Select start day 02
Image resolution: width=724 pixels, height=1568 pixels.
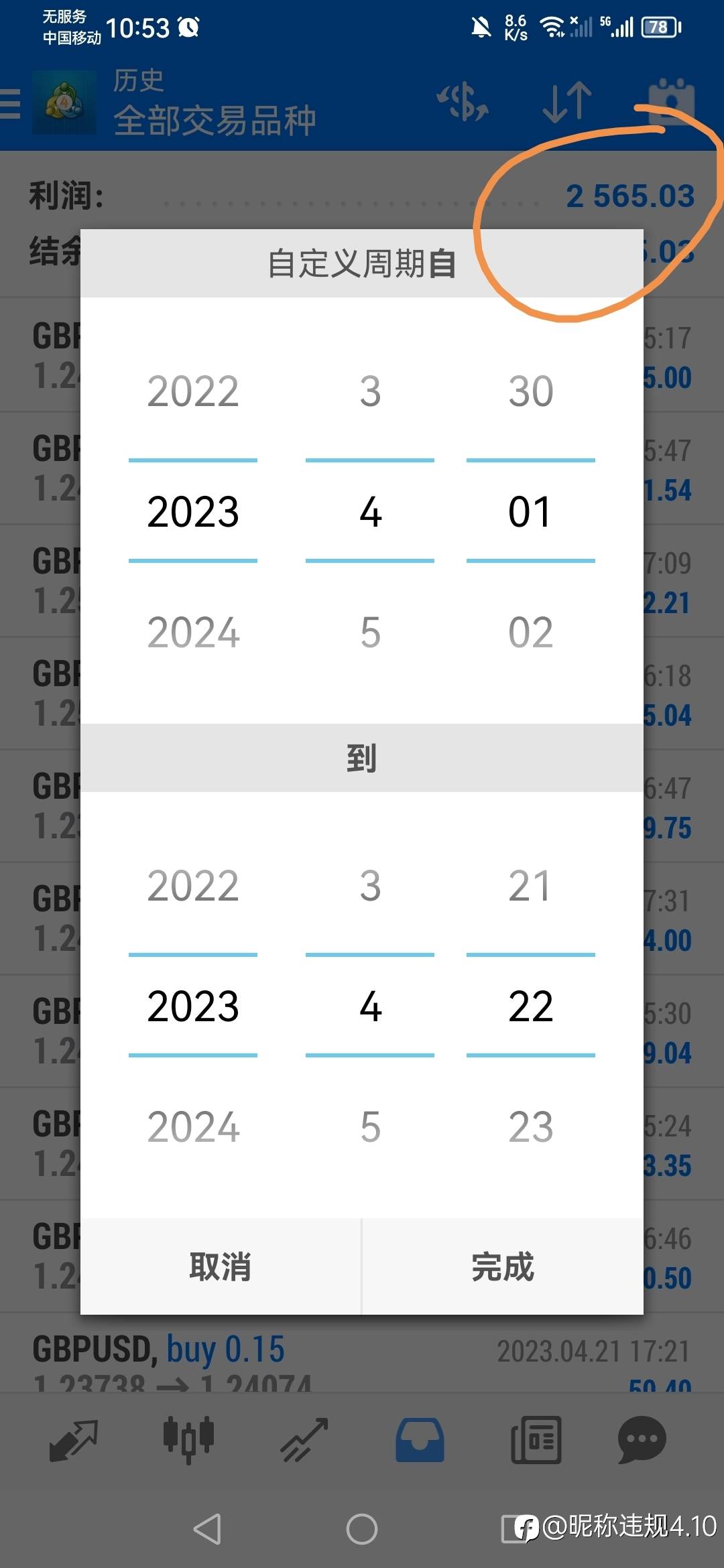[530, 633]
